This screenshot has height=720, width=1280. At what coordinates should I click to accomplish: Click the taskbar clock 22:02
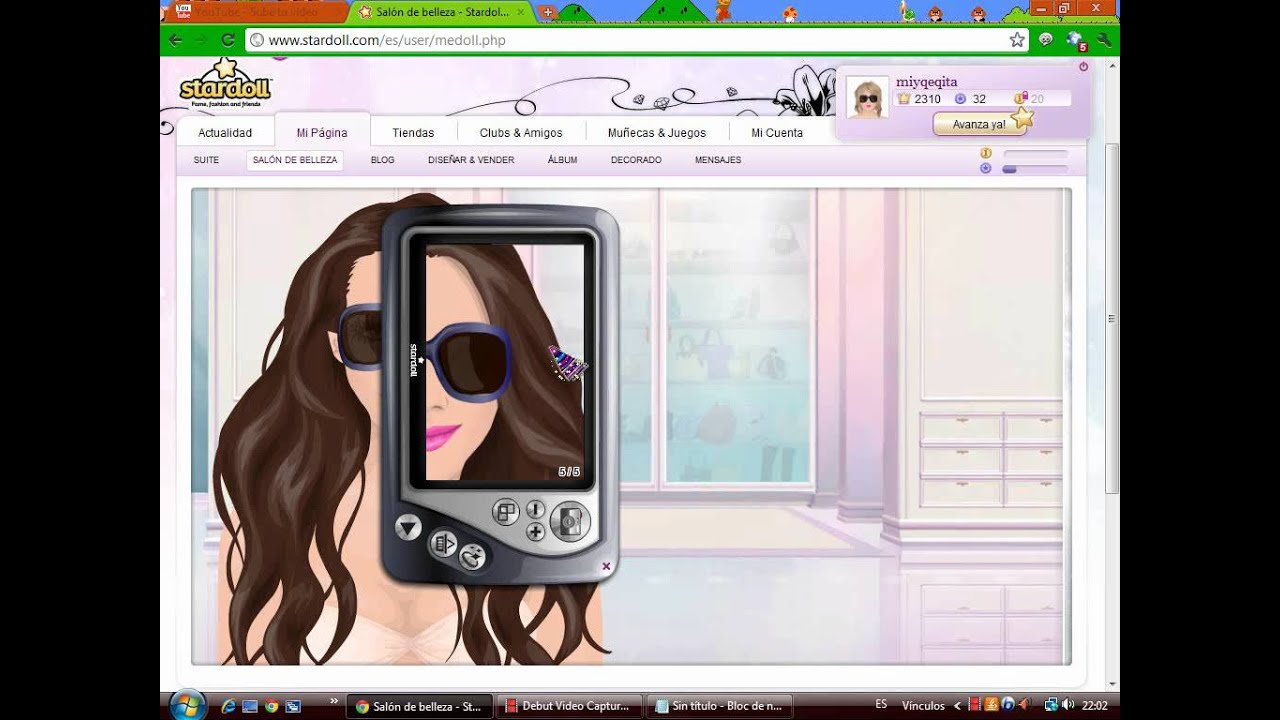(x=1094, y=705)
